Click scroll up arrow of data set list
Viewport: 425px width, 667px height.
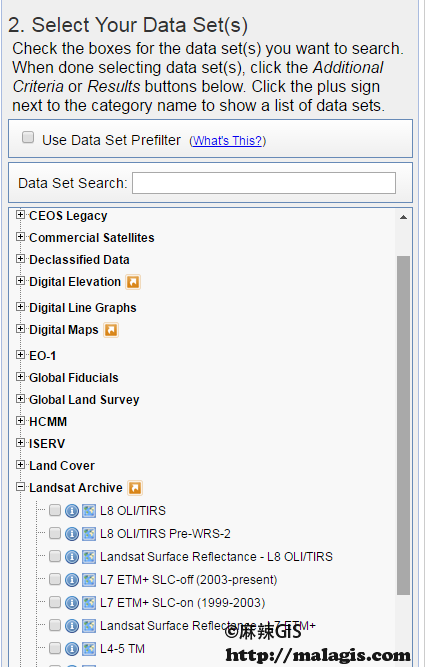point(403,217)
